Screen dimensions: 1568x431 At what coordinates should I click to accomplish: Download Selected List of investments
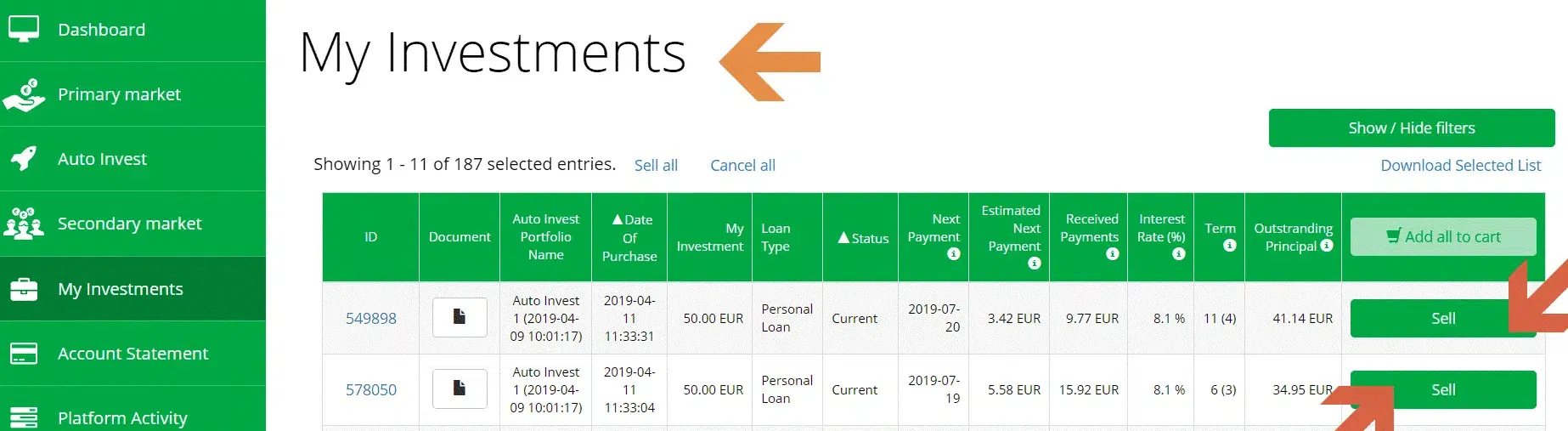(1460, 166)
